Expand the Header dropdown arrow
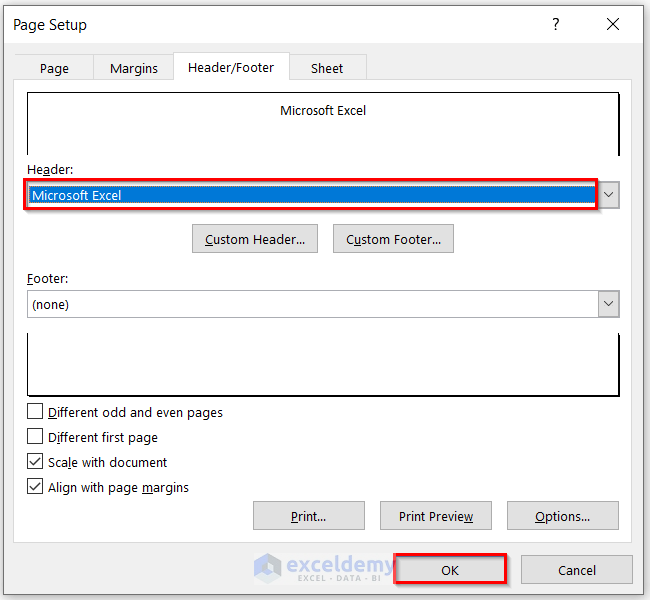Screen dimensions: 650x600 pos(609,195)
